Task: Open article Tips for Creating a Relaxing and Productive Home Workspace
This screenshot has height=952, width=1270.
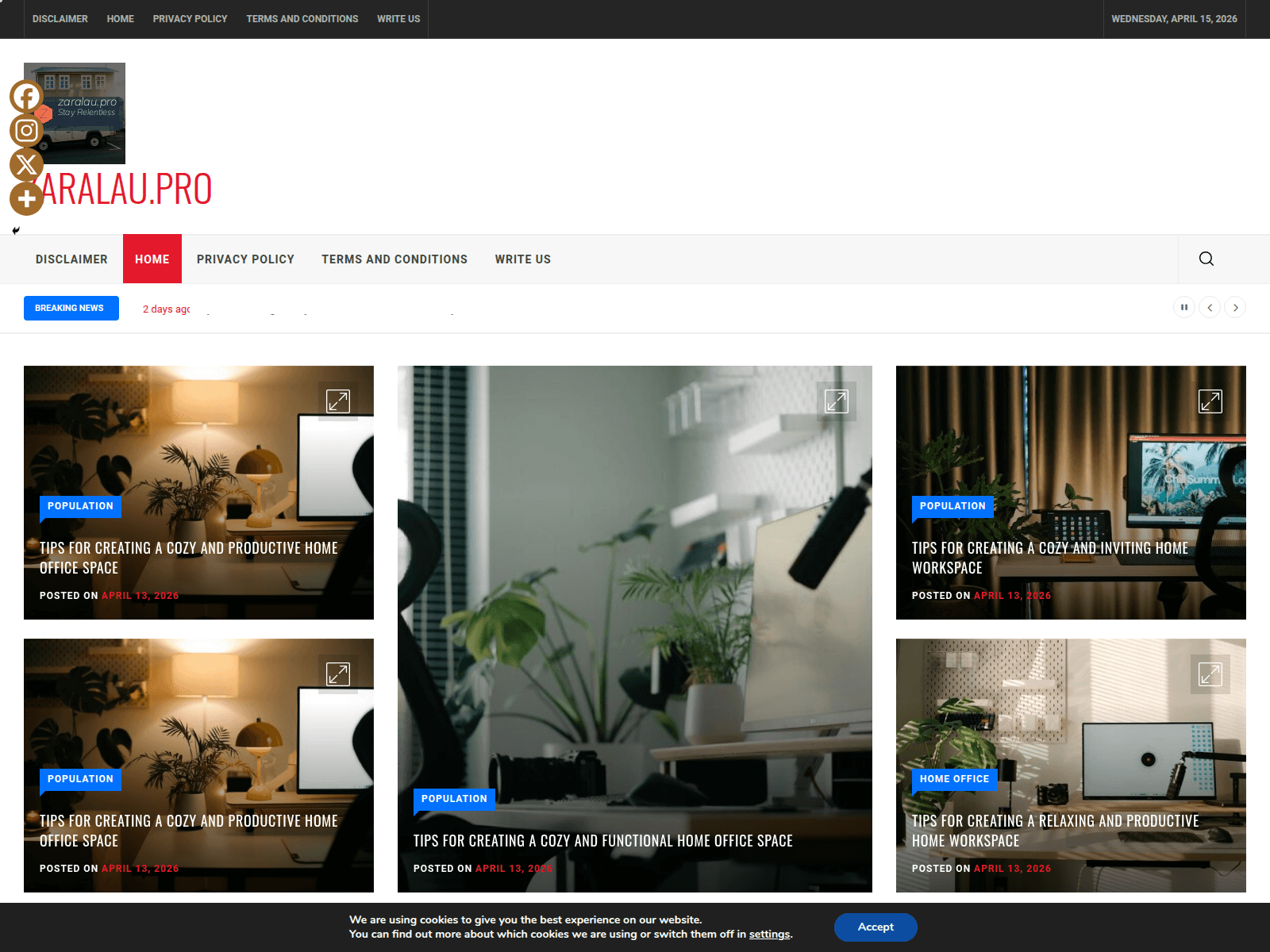Action: click(1055, 831)
